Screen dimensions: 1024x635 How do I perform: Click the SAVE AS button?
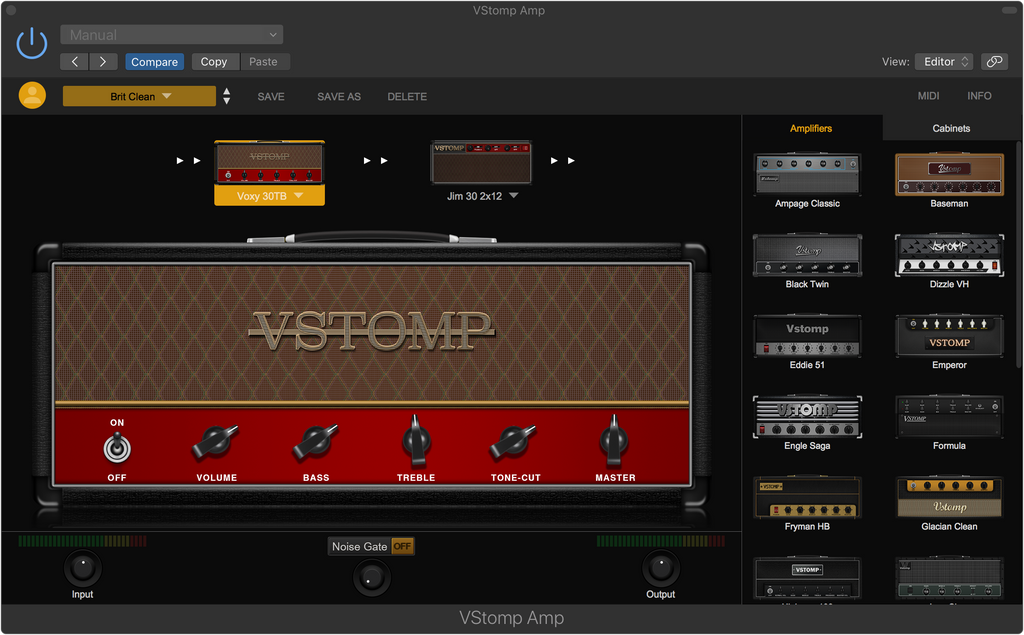tap(338, 97)
